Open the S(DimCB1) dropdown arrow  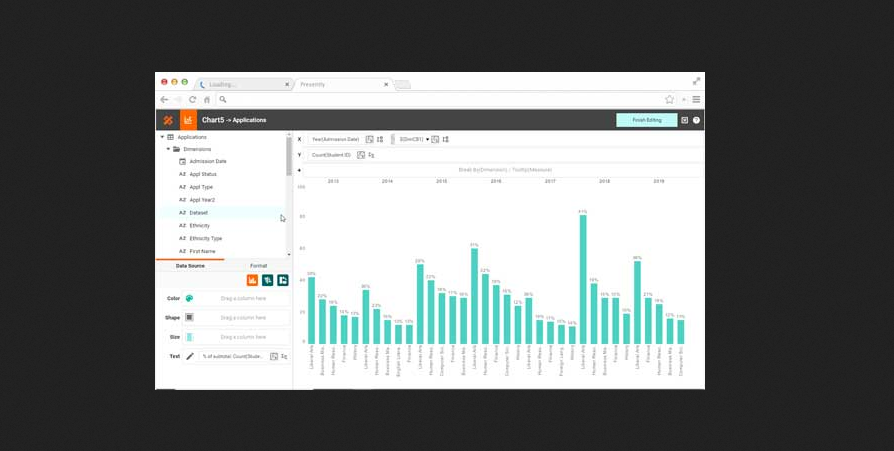[x=427, y=139]
